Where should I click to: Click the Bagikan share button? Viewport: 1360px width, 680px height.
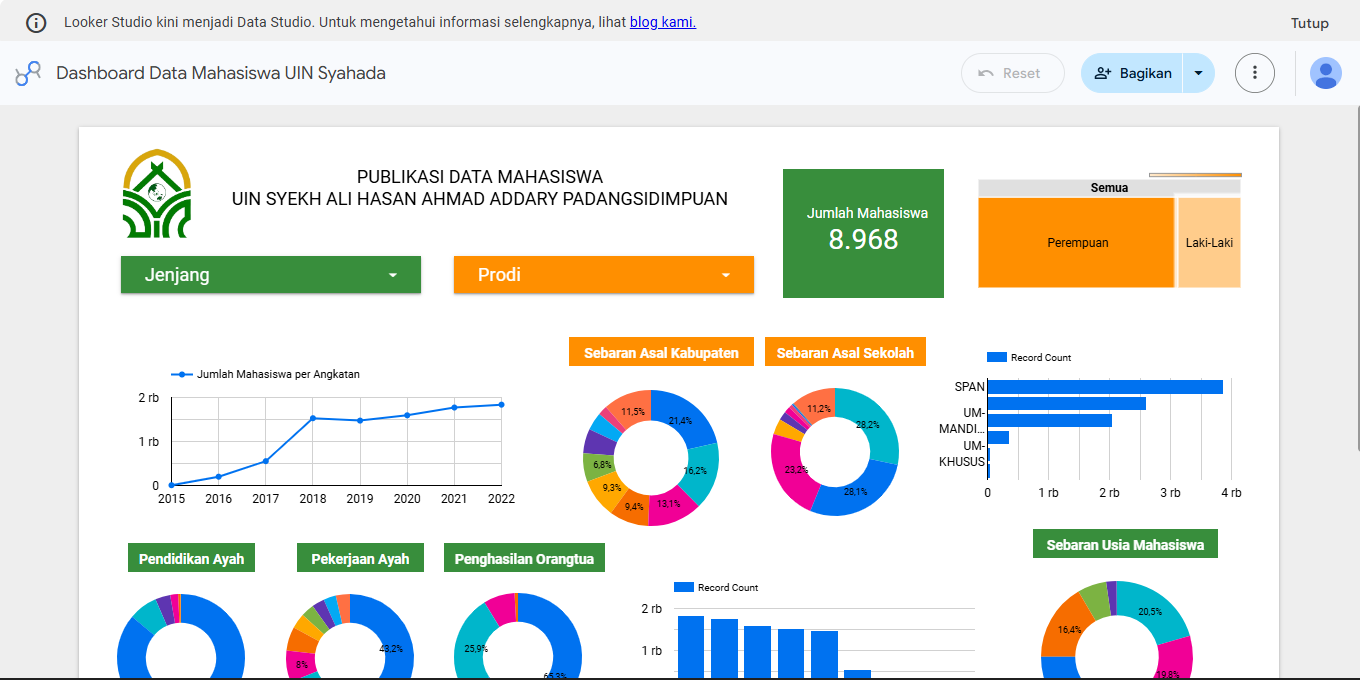point(1132,73)
